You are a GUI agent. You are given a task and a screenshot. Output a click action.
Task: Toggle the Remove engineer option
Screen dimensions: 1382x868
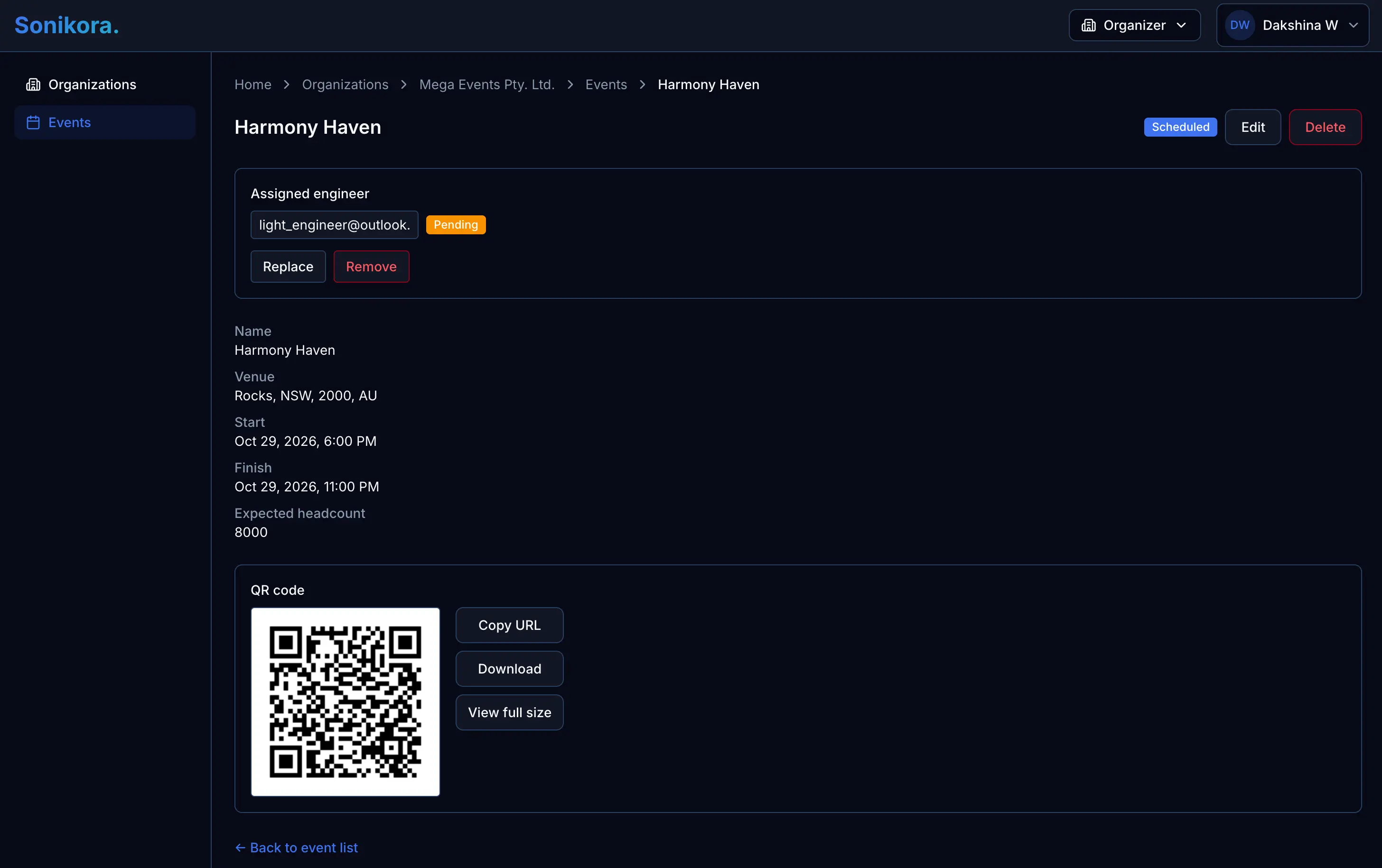tap(371, 266)
